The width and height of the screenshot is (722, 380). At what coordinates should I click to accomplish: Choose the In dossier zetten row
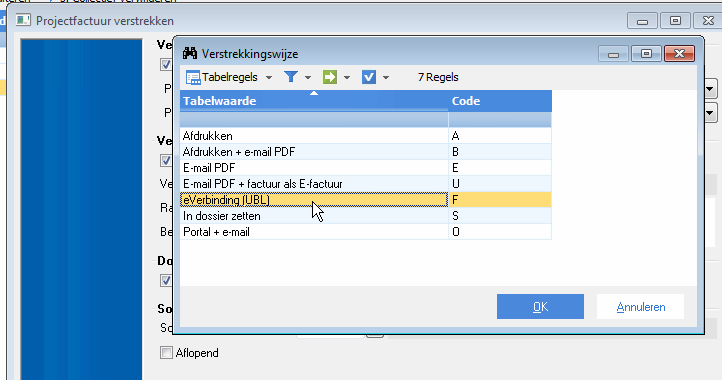366,216
